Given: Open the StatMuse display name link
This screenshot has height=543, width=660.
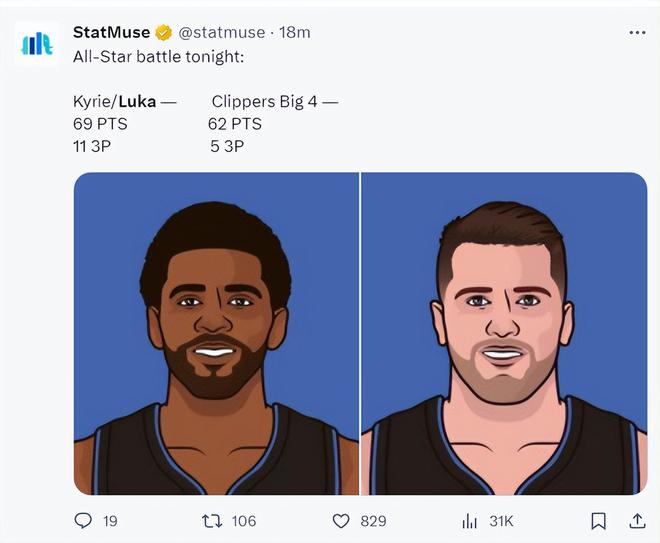Looking at the screenshot, I should (x=110, y=33).
